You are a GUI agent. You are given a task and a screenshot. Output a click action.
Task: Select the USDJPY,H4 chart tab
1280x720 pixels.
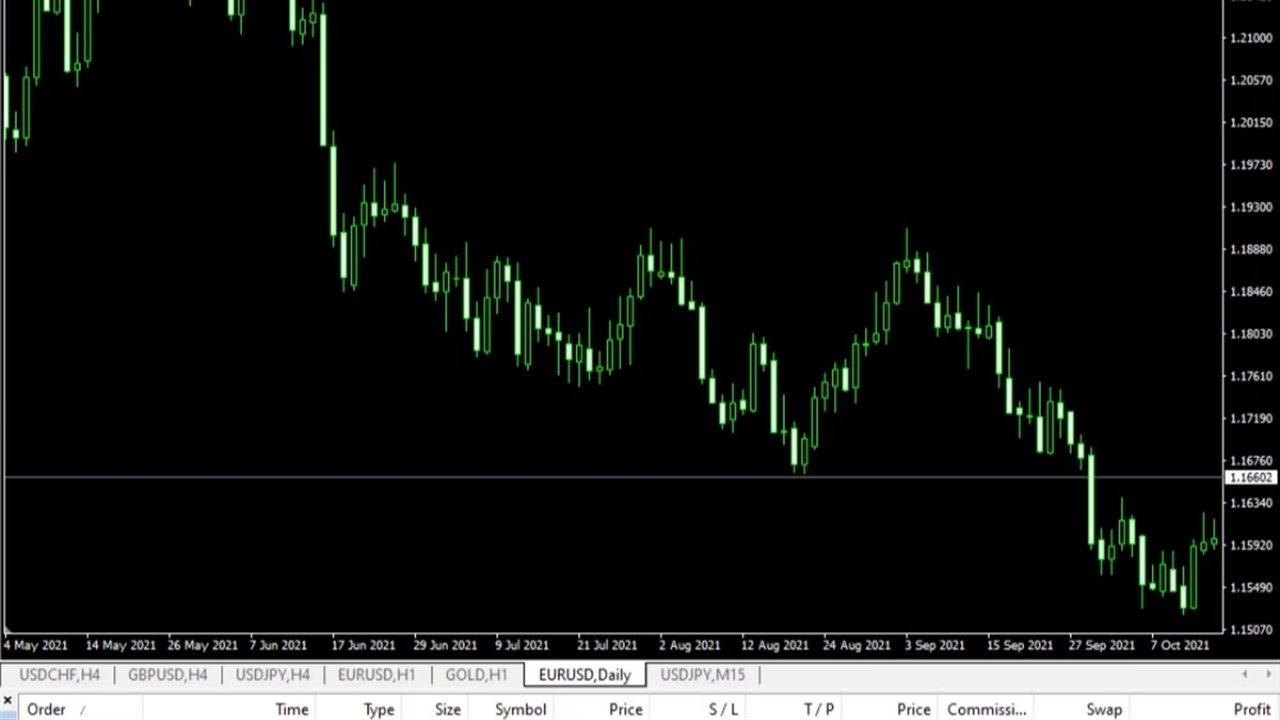(x=272, y=675)
